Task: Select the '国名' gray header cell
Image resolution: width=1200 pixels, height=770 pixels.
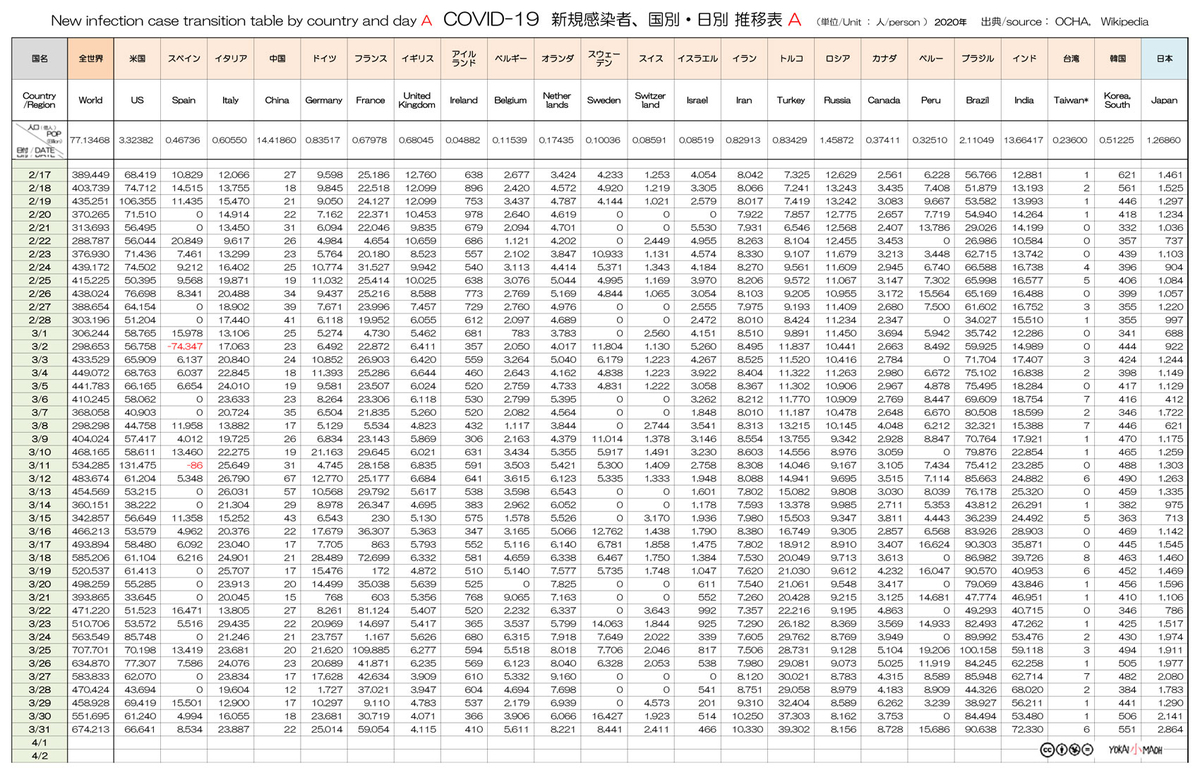Action: coord(40,58)
